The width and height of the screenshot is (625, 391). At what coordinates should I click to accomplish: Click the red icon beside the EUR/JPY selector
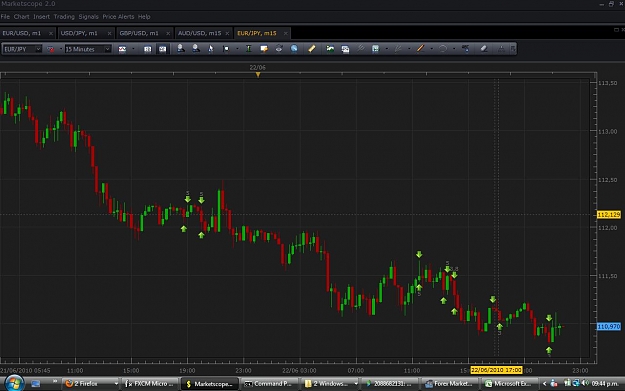click(50, 49)
